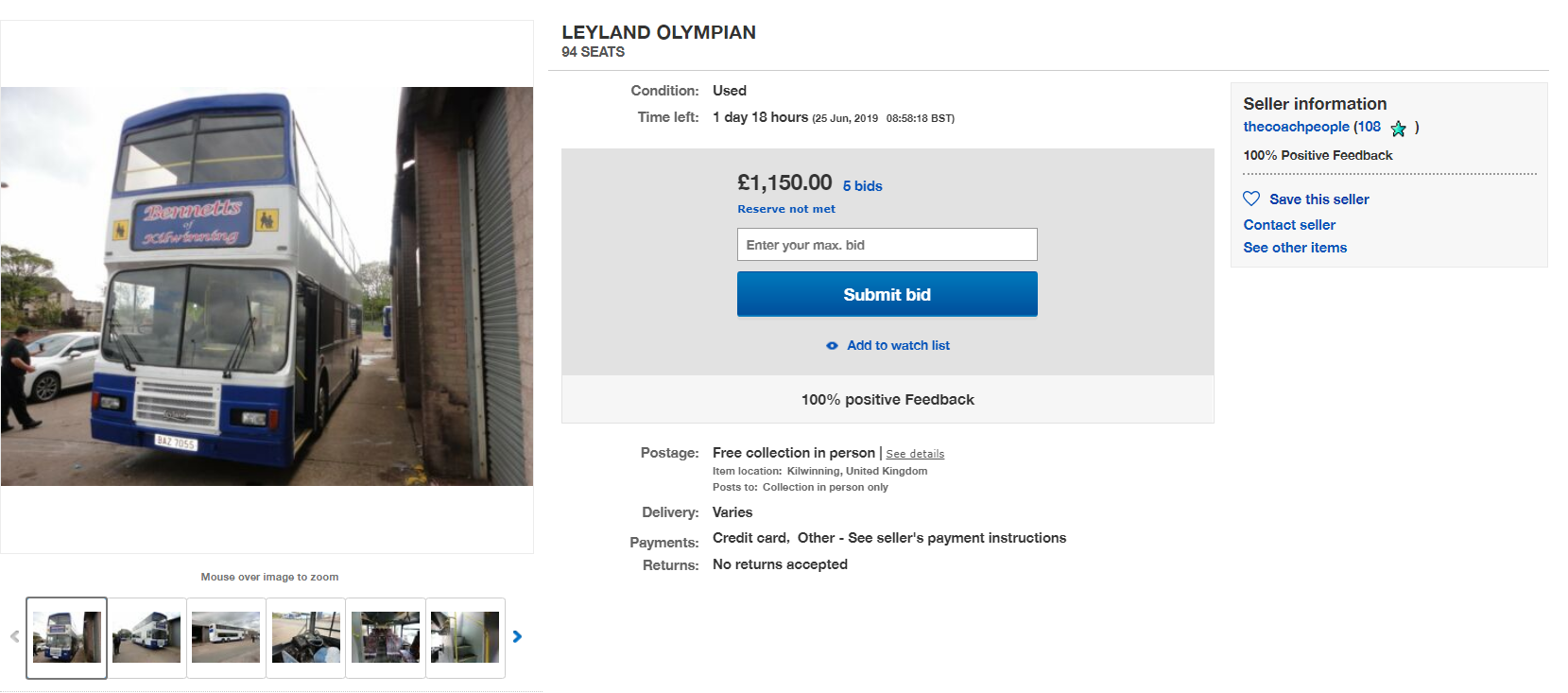Show next thumbnails with right arrow
Image resolution: width=1568 pixels, height=693 pixels.
[x=517, y=636]
